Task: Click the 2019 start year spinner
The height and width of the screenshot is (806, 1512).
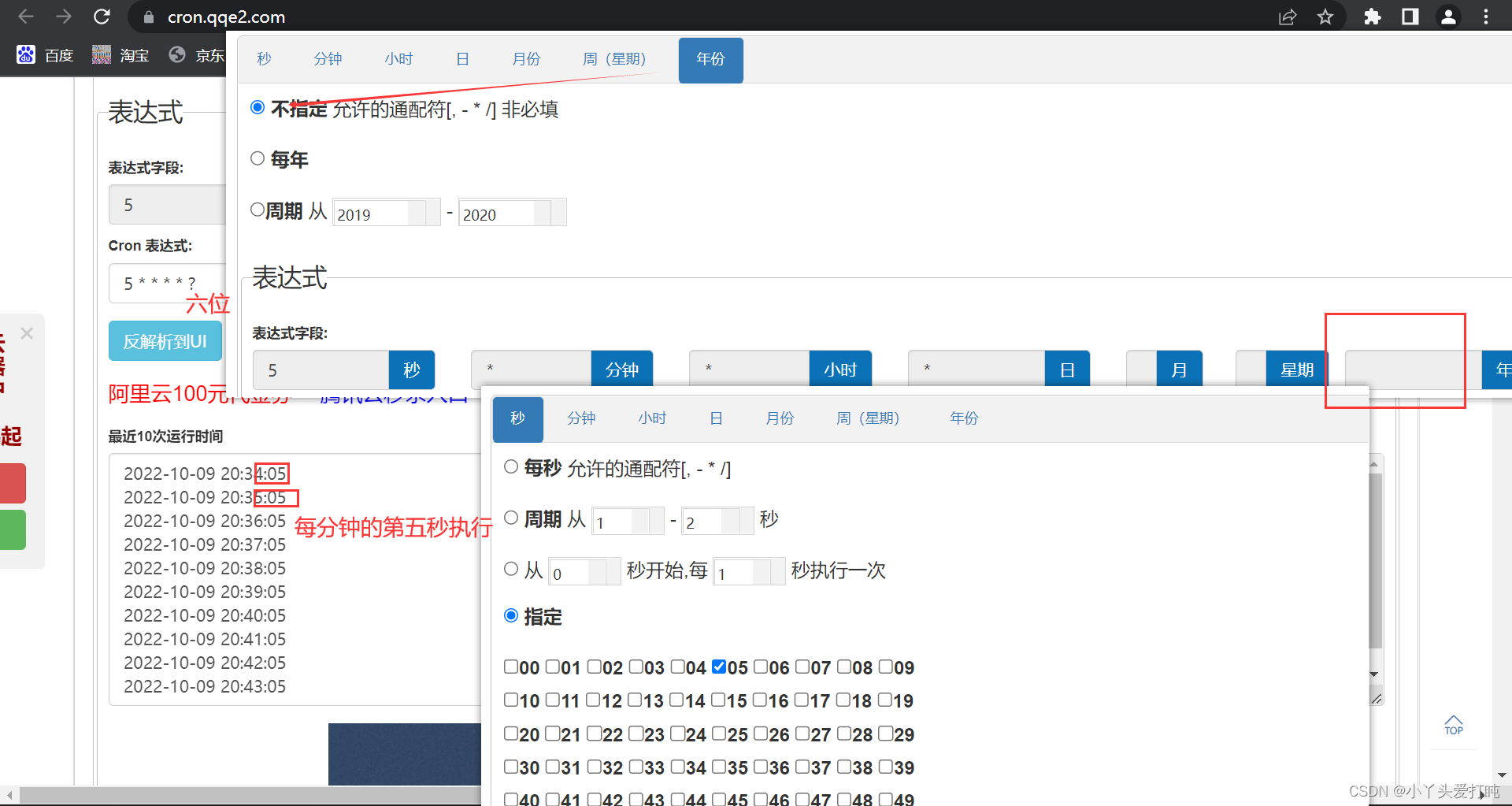Action: pyautogui.click(x=387, y=213)
